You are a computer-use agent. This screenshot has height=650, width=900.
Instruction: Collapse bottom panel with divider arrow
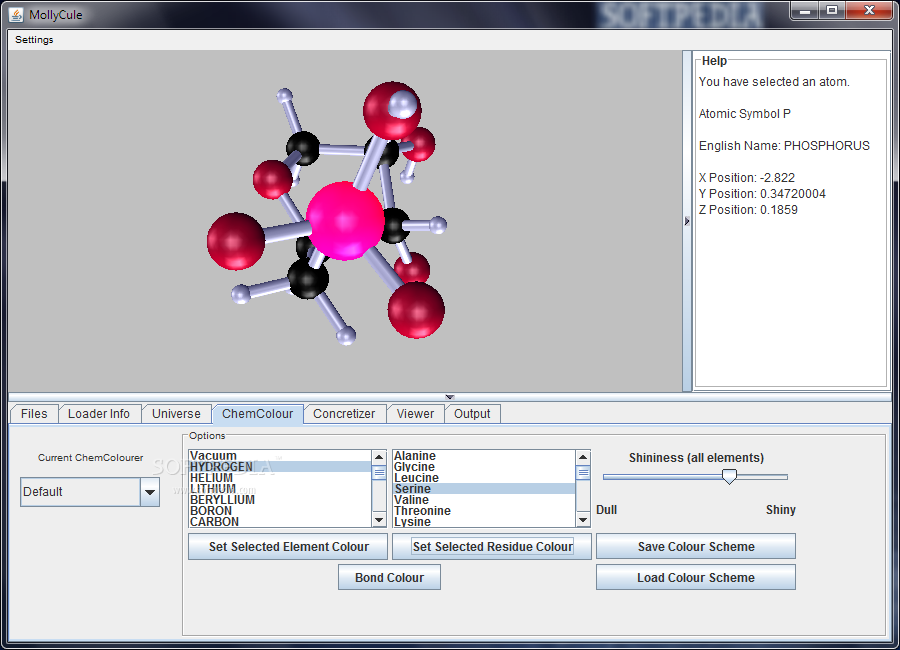[449, 397]
